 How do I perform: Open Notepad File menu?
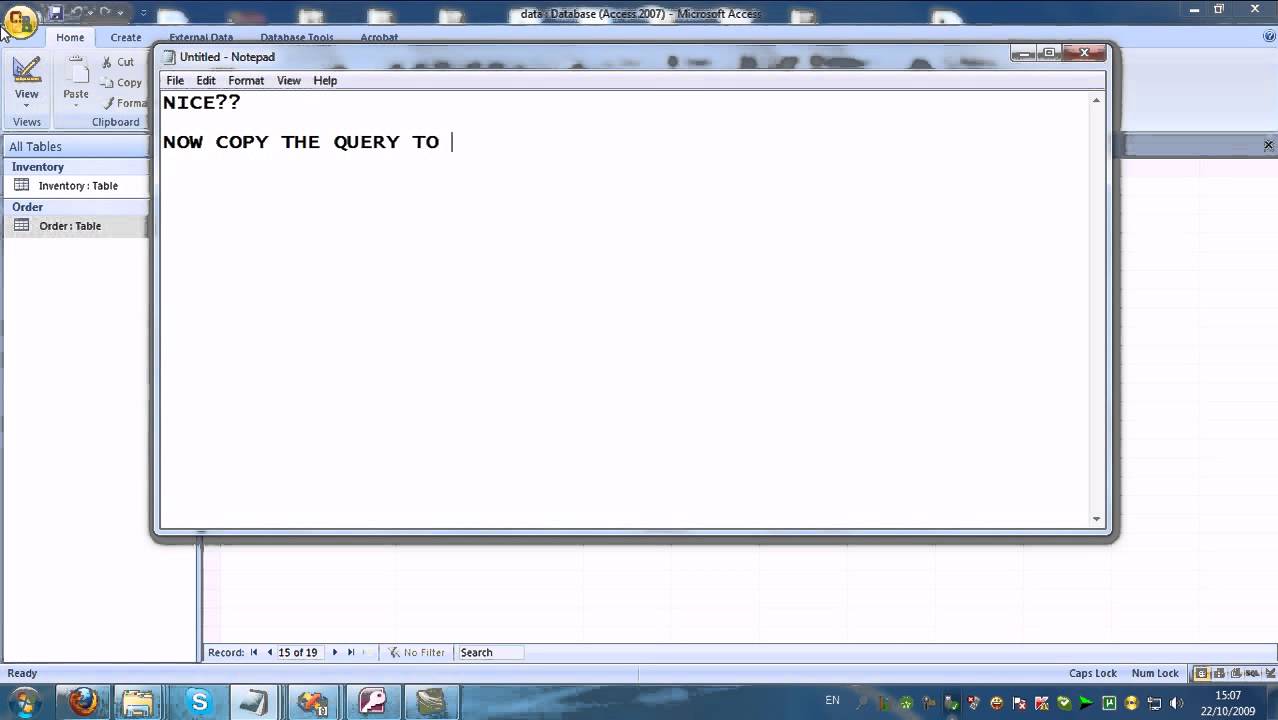coord(175,80)
